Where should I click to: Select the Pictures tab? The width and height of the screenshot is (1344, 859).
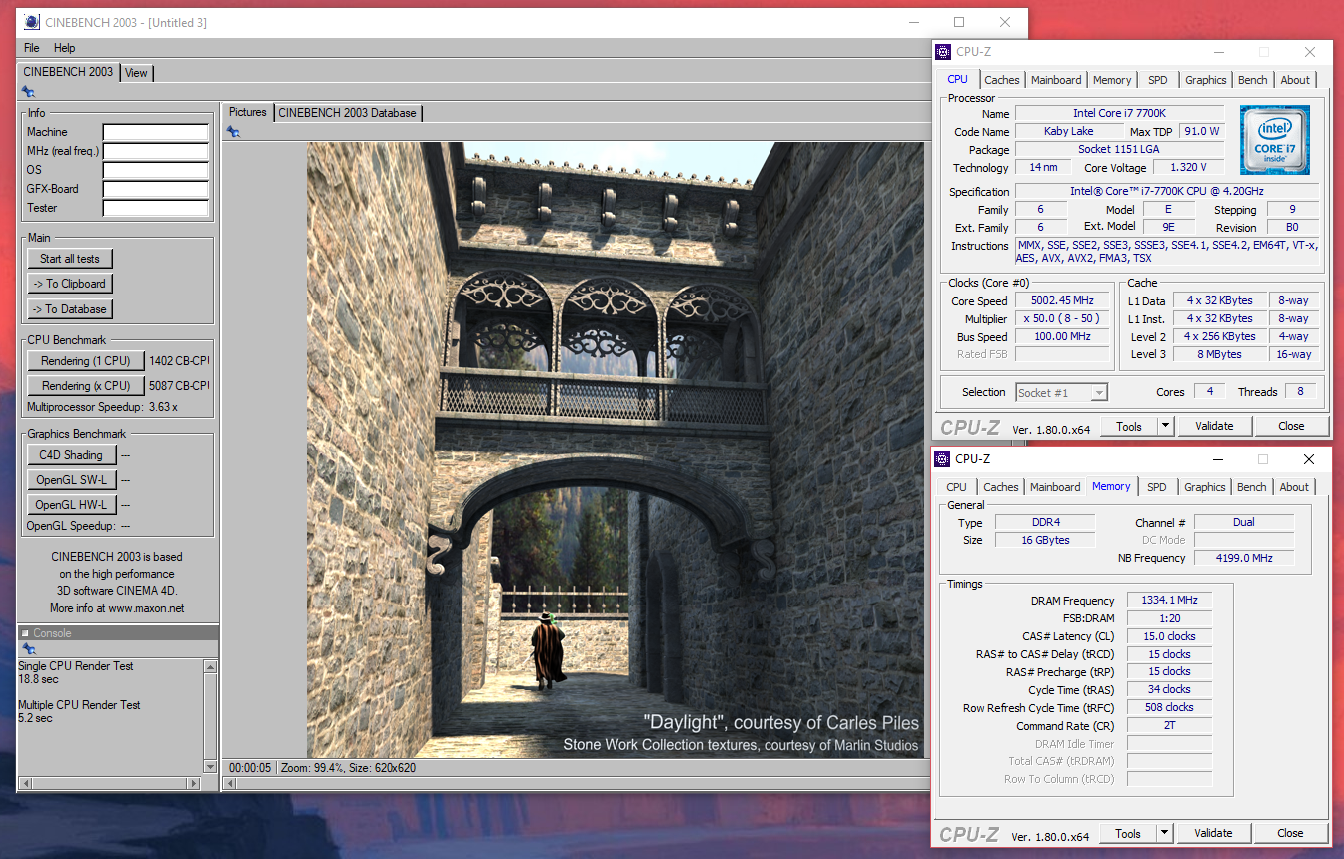click(247, 112)
